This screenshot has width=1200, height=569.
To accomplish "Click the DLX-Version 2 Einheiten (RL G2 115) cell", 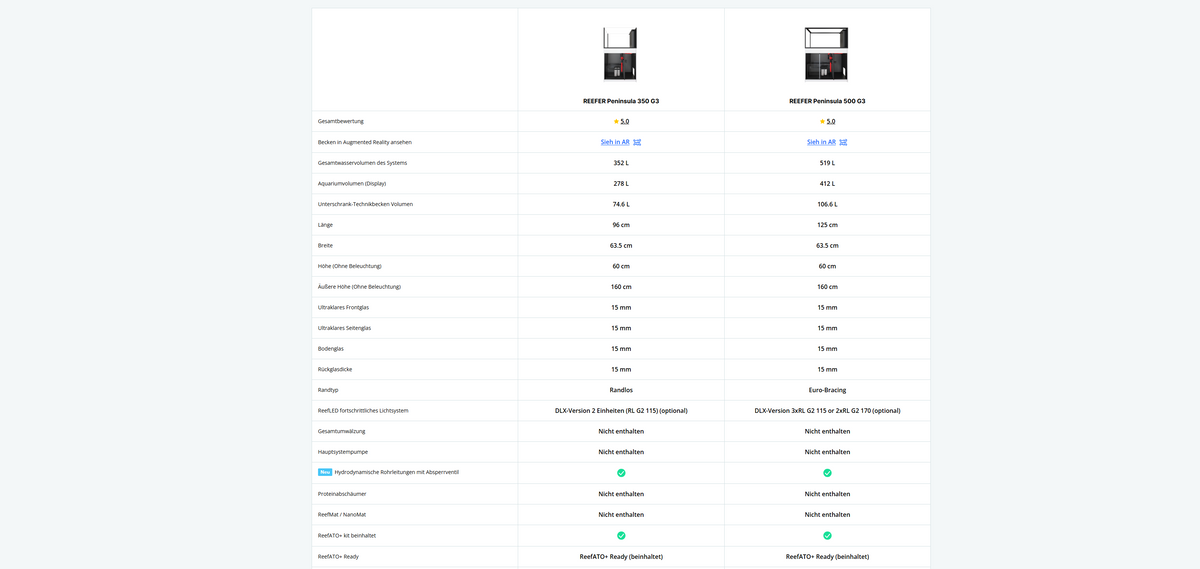I will 621,411.
